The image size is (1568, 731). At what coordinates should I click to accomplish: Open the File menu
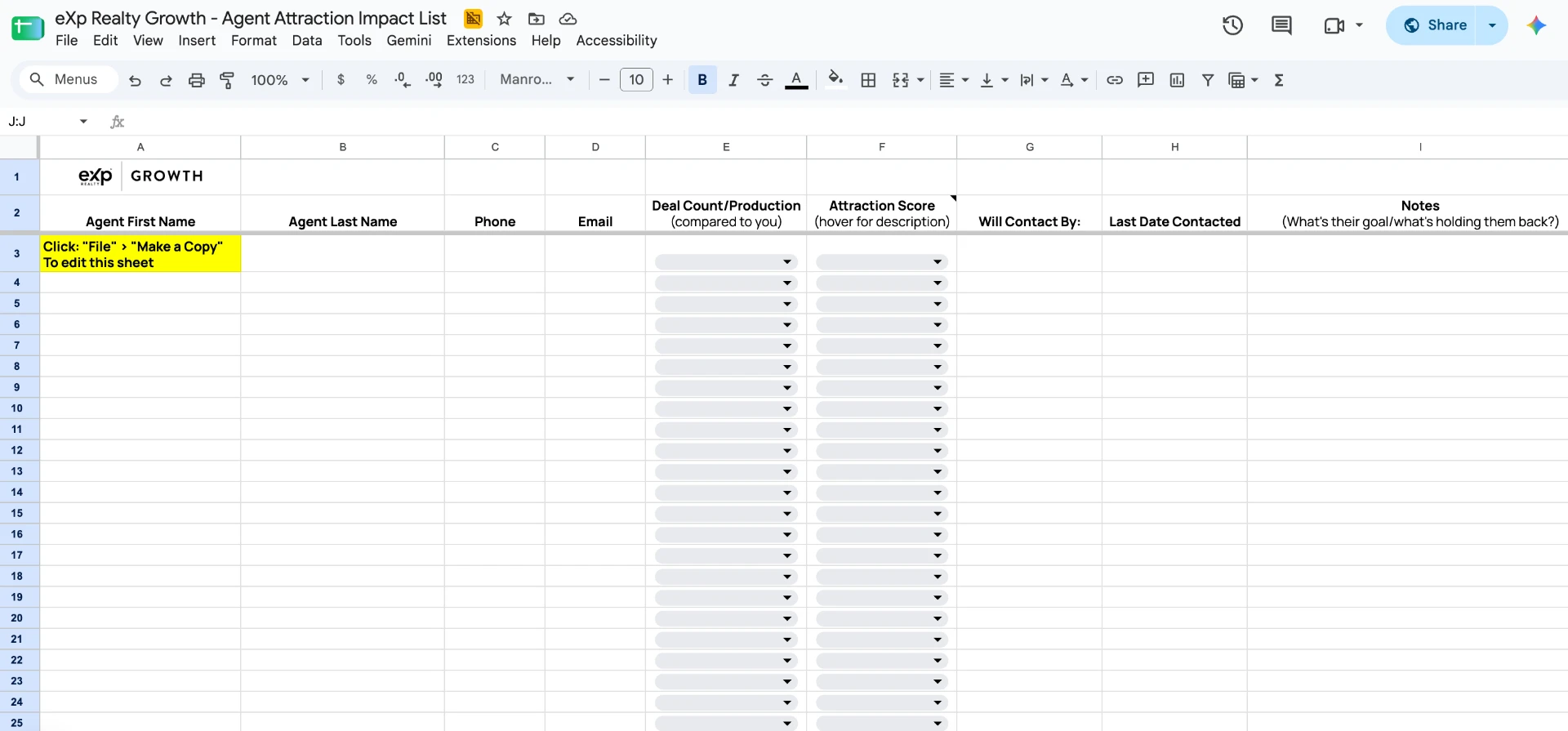point(67,41)
